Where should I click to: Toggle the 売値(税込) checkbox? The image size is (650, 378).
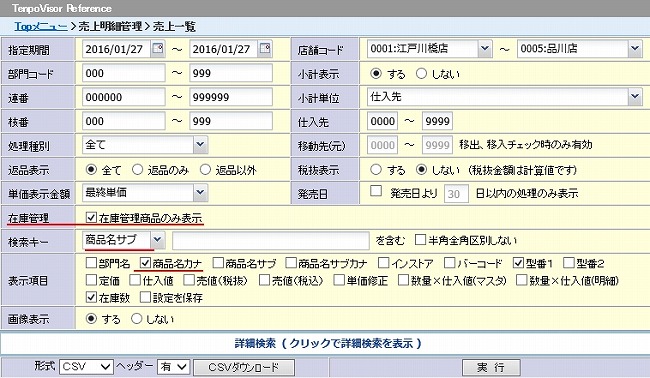click(264, 280)
